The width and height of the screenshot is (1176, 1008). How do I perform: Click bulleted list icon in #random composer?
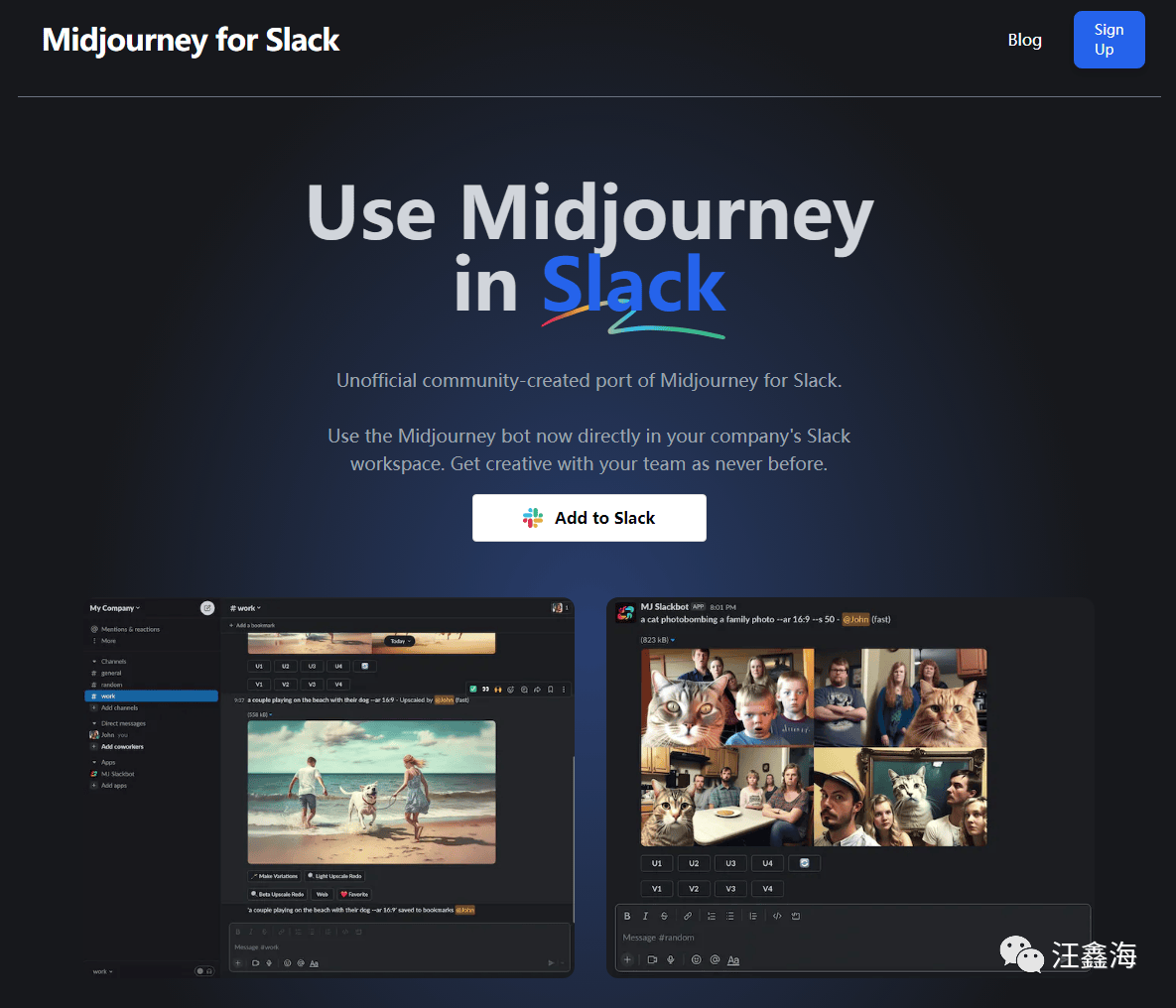point(729,916)
